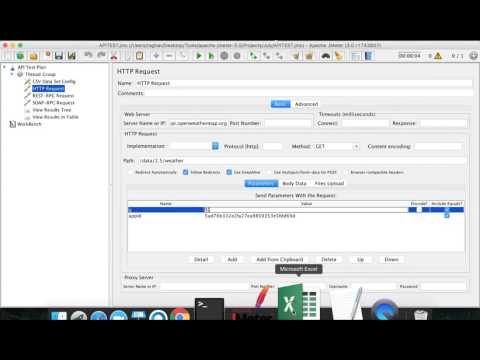Open Terminal from the Dock
This screenshot has height=360, width=480.
(209, 309)
